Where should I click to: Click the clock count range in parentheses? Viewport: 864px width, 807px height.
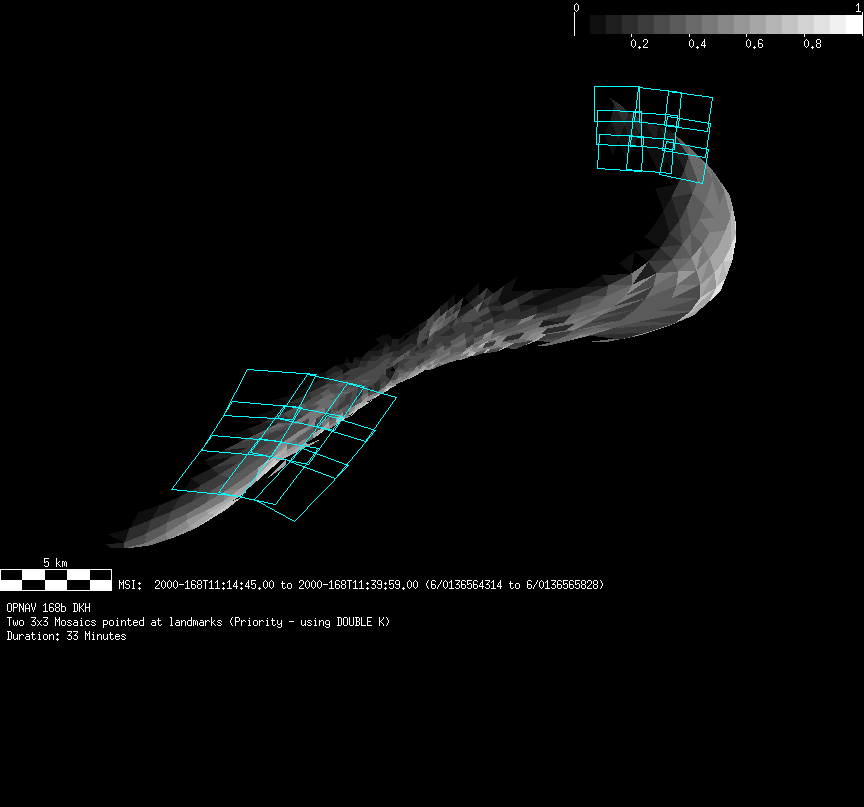[514, 585]
